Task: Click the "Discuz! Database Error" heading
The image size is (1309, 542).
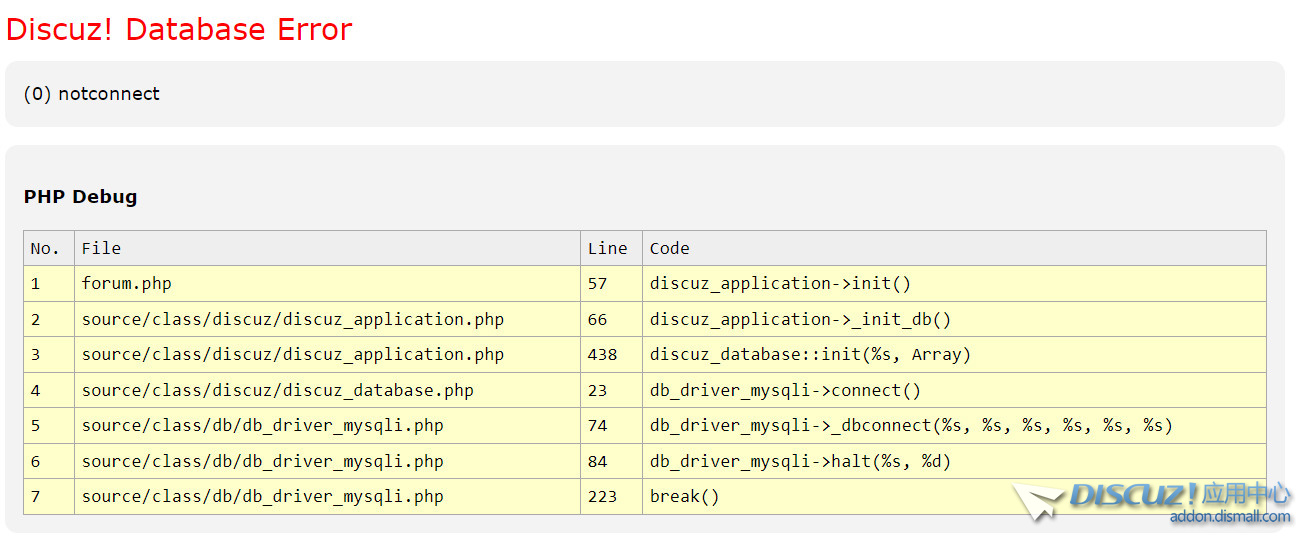Action: pyautogui.click(x=179, y=30)
